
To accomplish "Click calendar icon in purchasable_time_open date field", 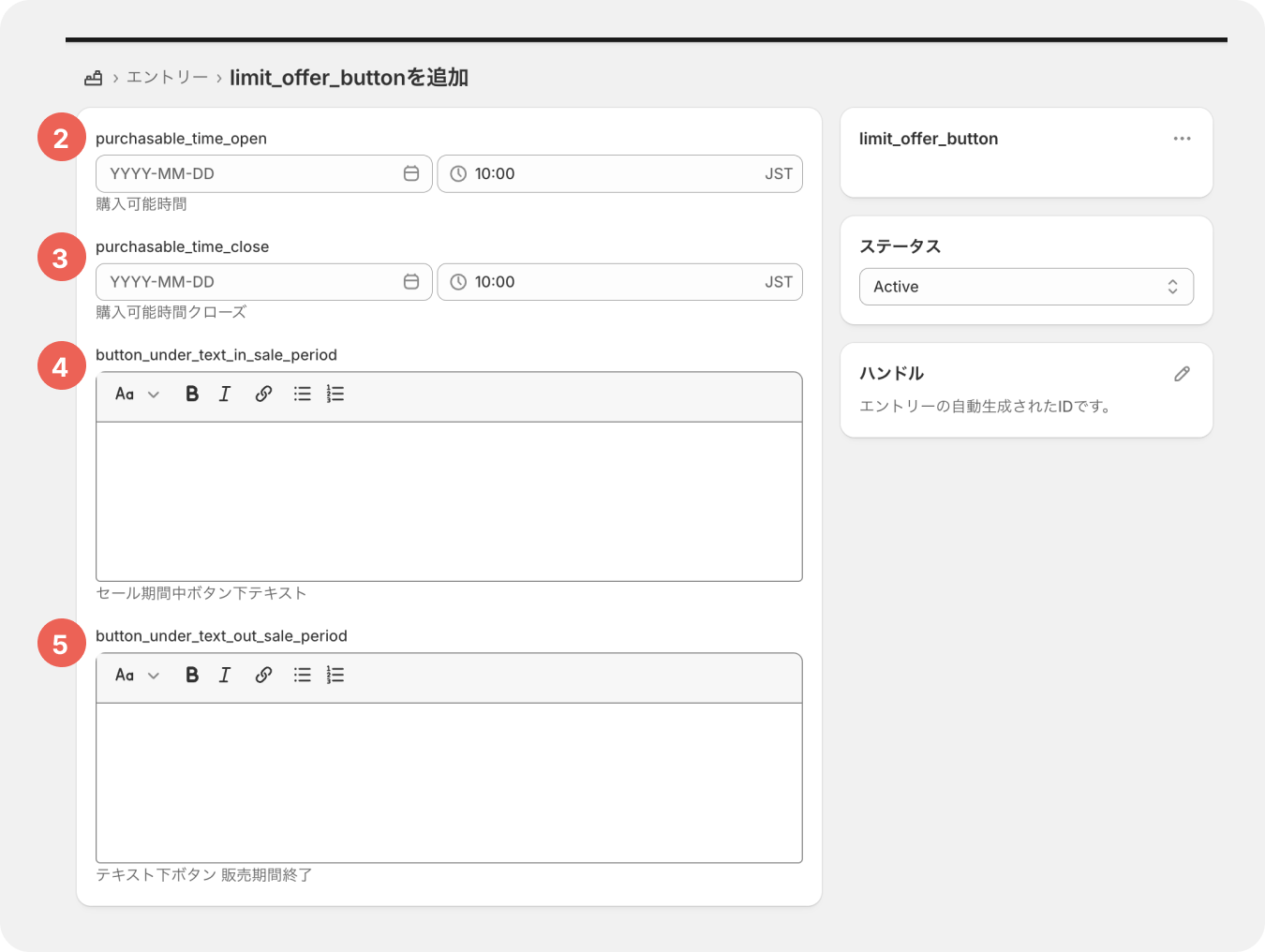I will (x=410, y=173).
